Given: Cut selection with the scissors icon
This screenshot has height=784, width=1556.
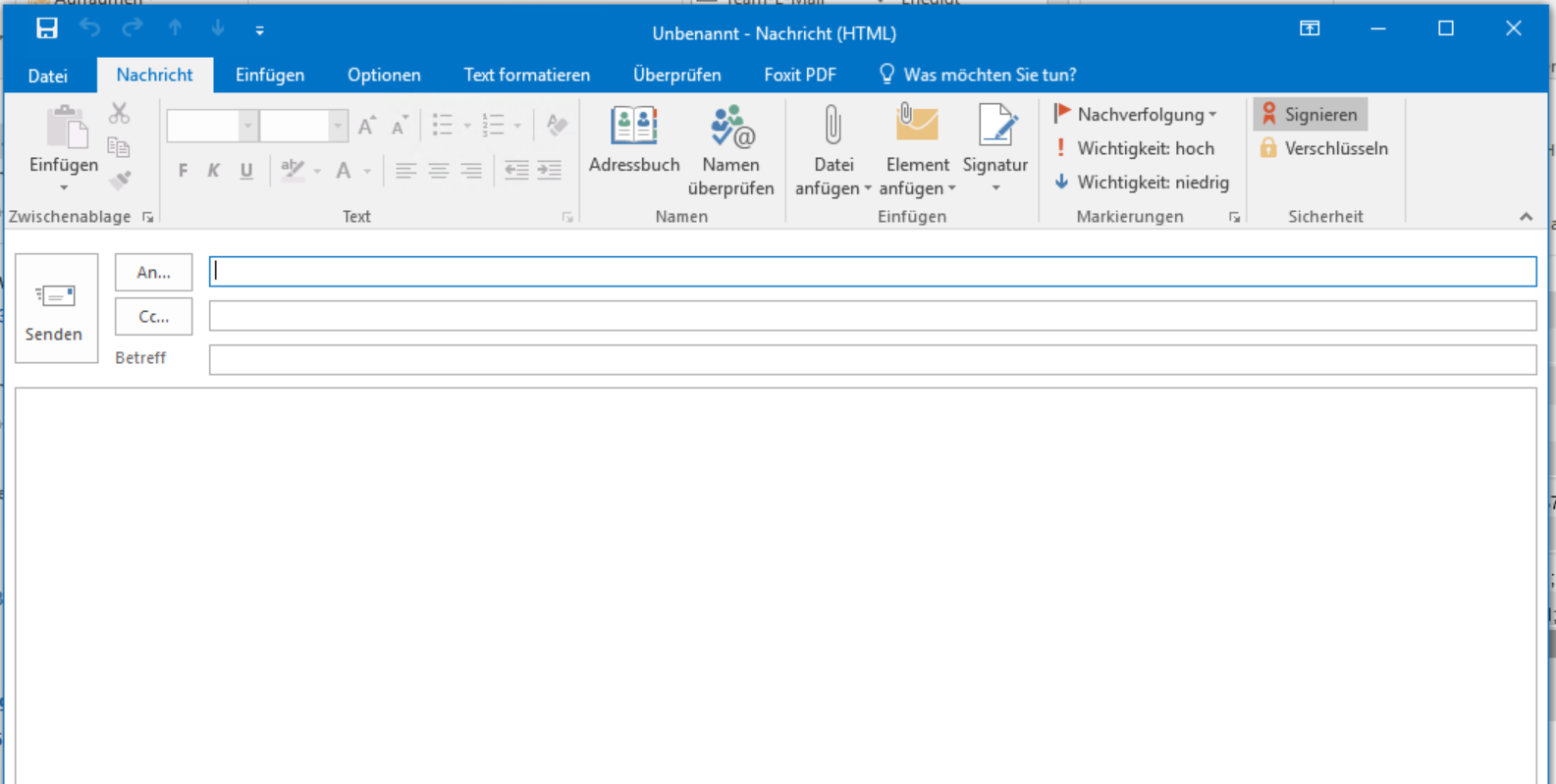Looking at the screenshot, I should coord(120,113).
